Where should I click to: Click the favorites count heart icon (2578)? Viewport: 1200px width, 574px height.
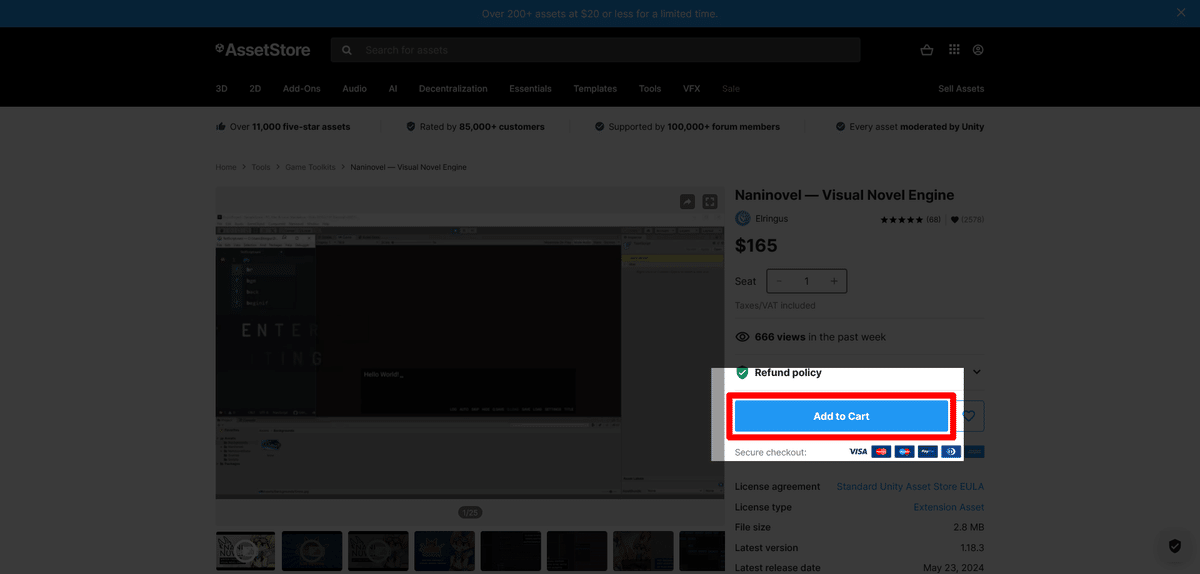(x=955, y=219)
